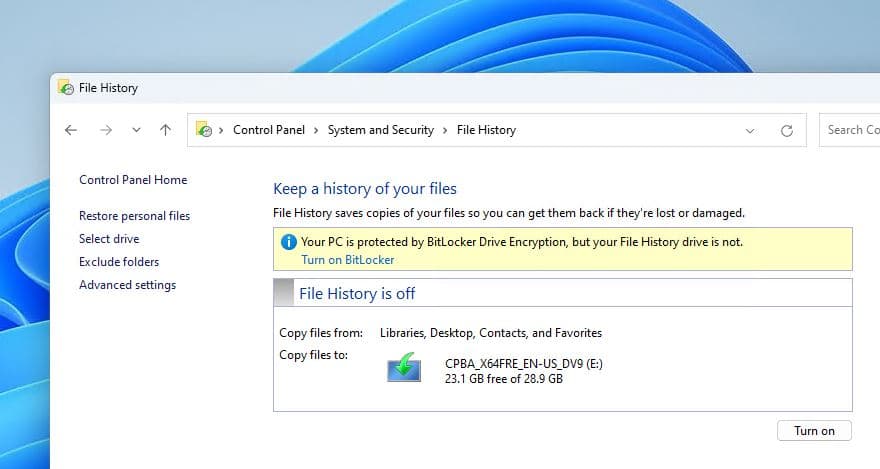
Task: Click Turn on BitLocker link
Action: point(348,260)
